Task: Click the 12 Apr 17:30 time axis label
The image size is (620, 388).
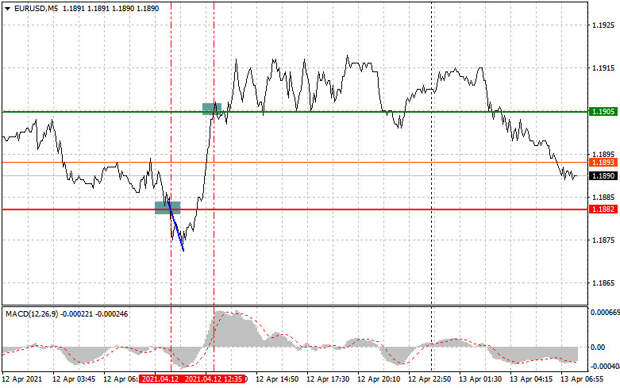Action: coord(328,379)
